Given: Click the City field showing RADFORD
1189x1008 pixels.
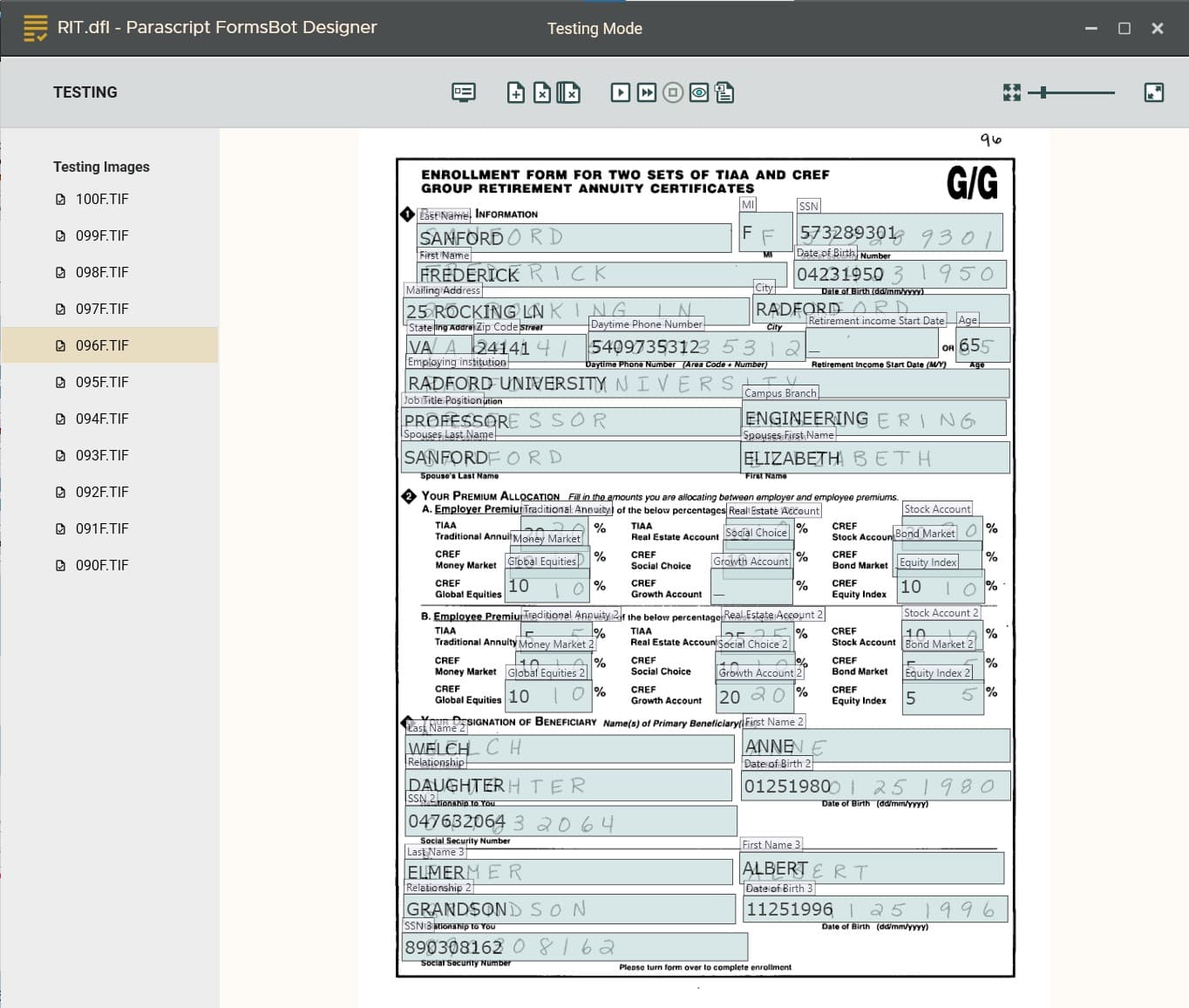Looking at the screenshot, I should pyautogui.click(x=881, y=309).
